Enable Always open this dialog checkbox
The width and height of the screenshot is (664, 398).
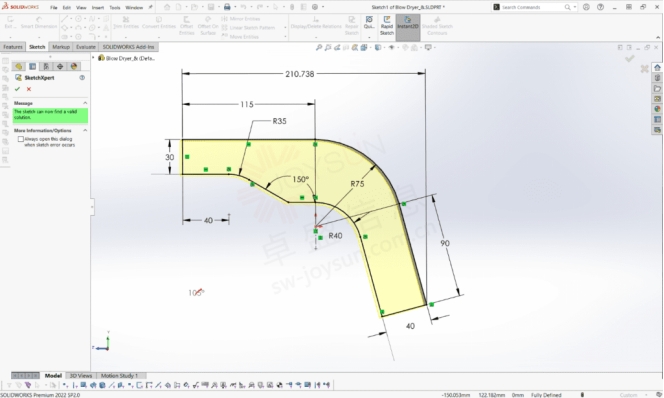[20, 139]
